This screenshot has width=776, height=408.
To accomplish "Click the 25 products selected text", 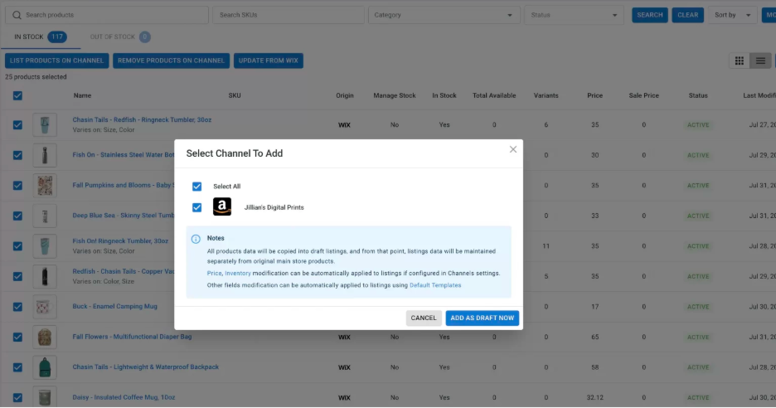I will pos(36,77).
